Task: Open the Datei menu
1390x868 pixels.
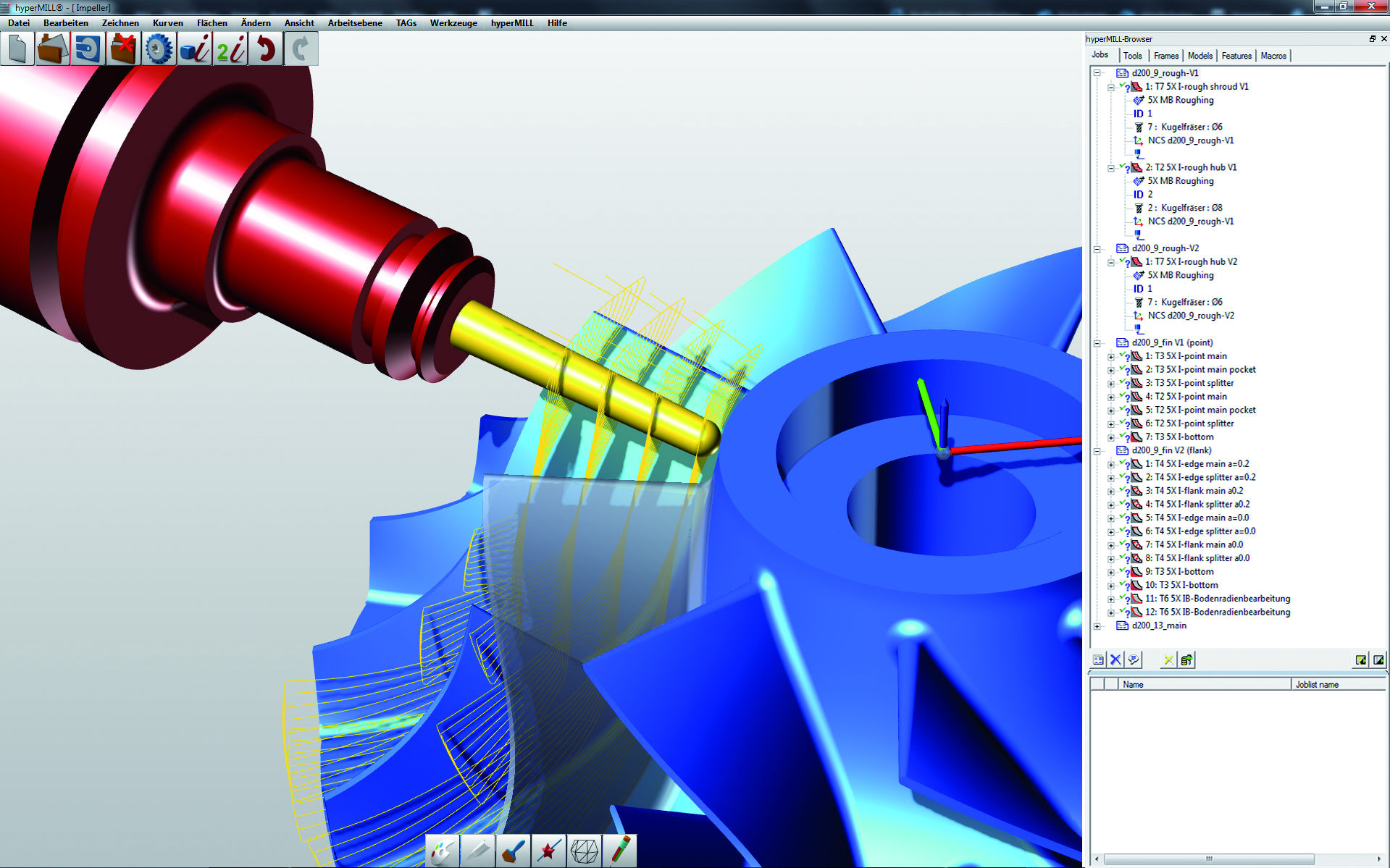Action: click(x=19, y=23)
